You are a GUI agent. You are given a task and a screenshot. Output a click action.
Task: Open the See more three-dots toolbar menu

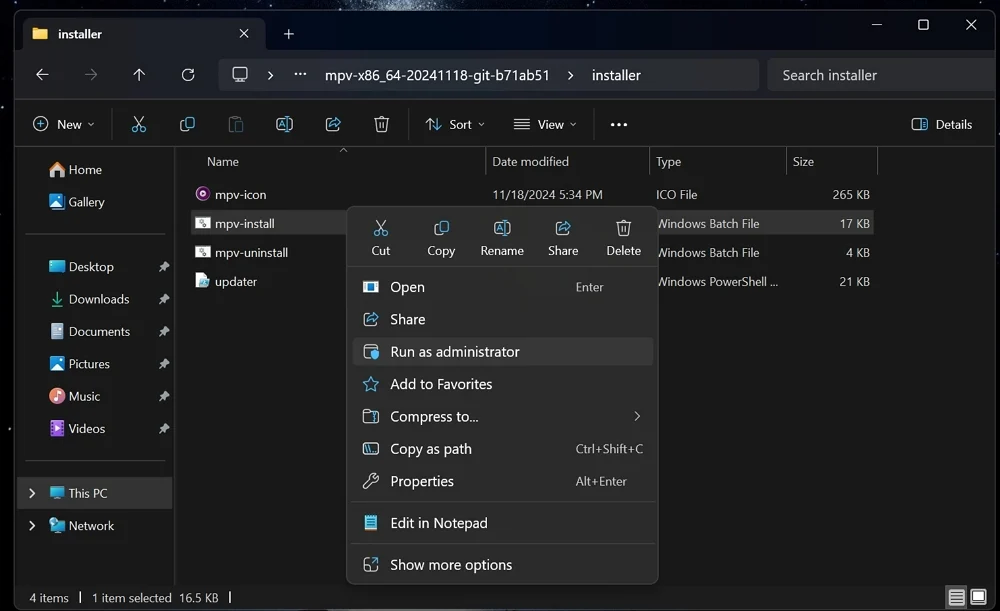click(x=619, y=124)
